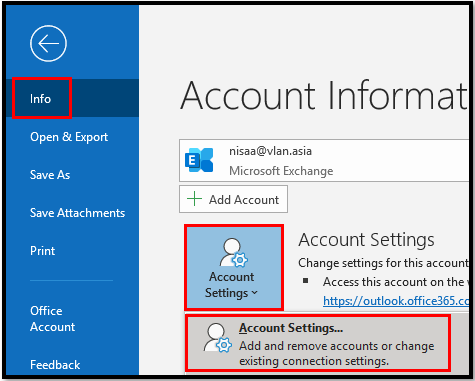The height and width of the screenshot is (381, 475).
Task: Click the back arrow circle icon
Action: pyautogui.click(x=48, y=43)
